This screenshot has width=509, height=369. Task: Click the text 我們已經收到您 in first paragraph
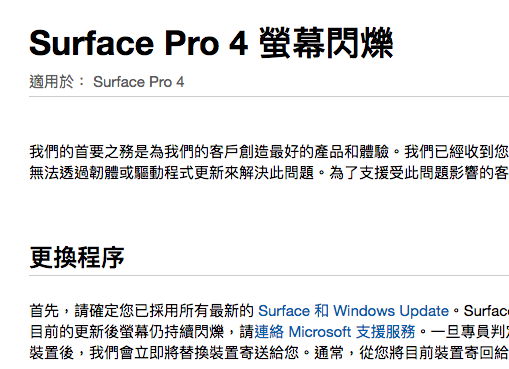[456, 152]
